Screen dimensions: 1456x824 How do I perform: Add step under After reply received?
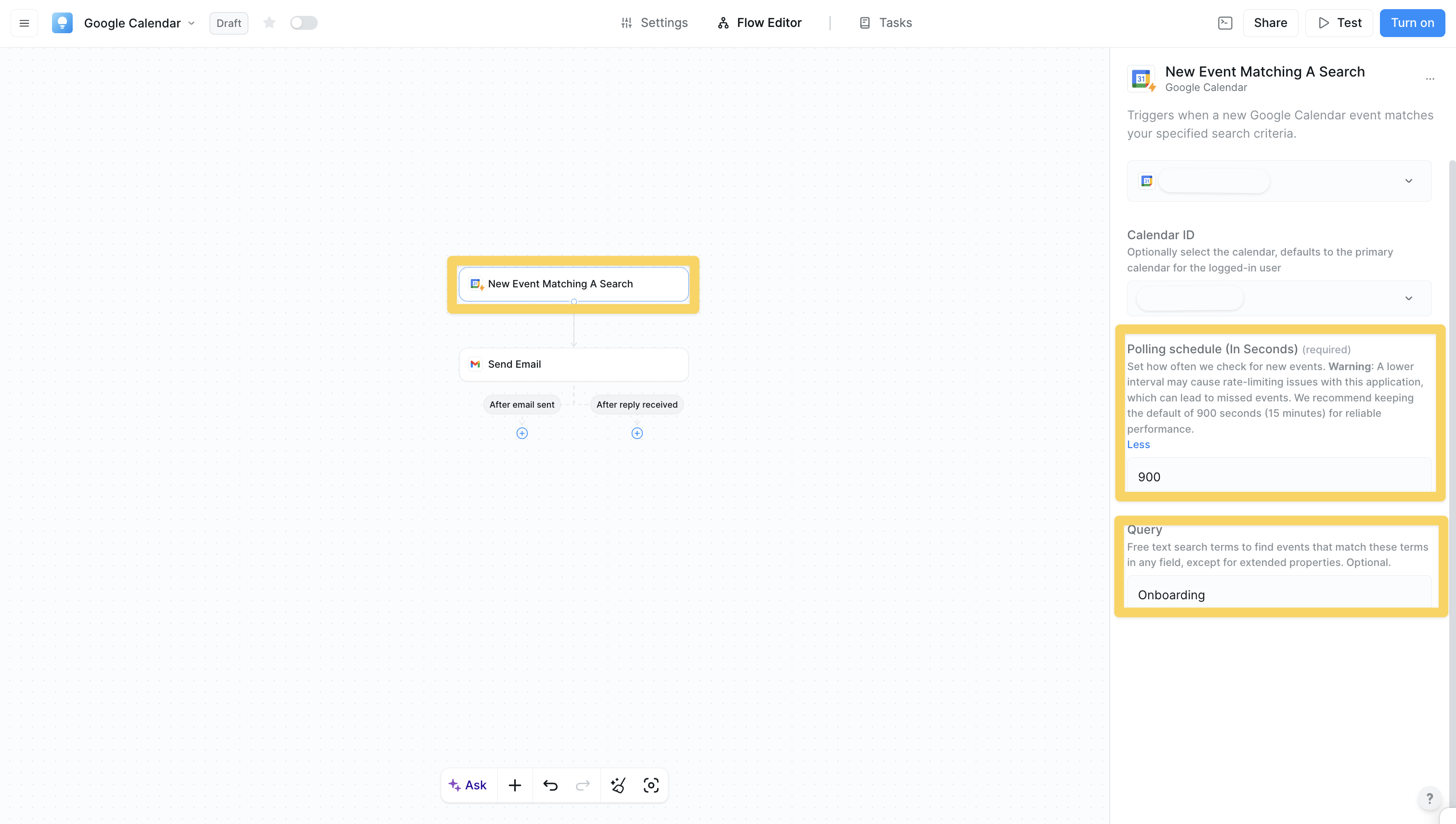(637, 434)
